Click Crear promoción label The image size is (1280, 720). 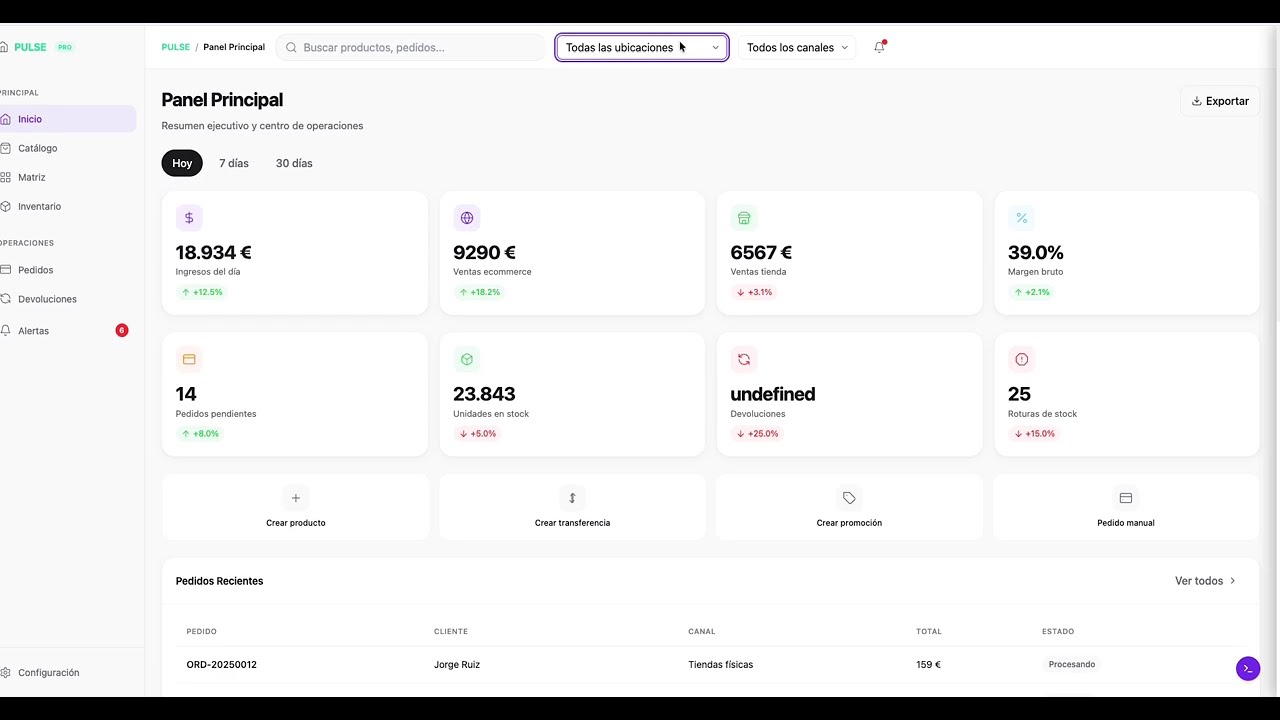[849, 523]
